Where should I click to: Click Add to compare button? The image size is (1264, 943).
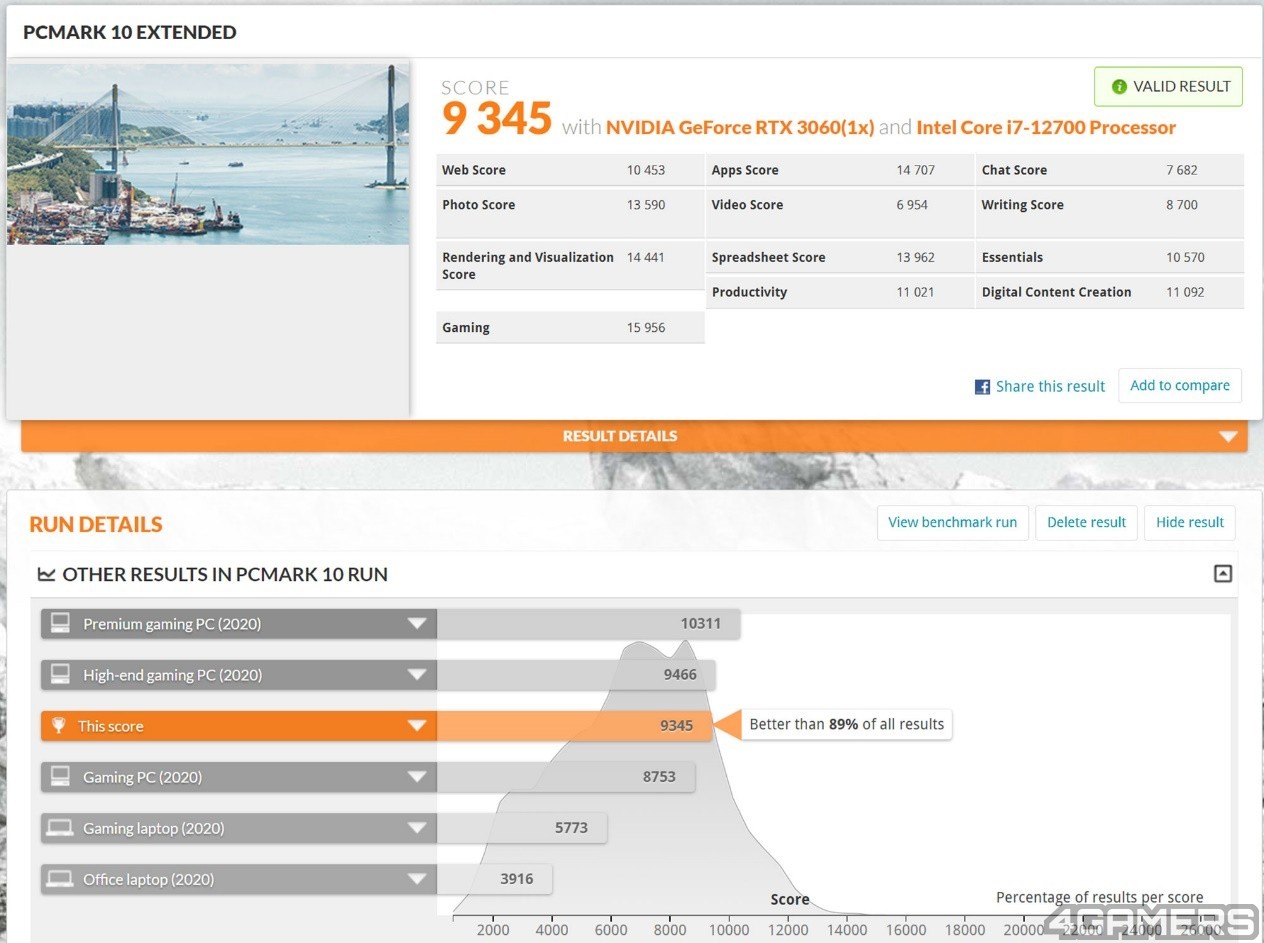(x=1180, y=386)
